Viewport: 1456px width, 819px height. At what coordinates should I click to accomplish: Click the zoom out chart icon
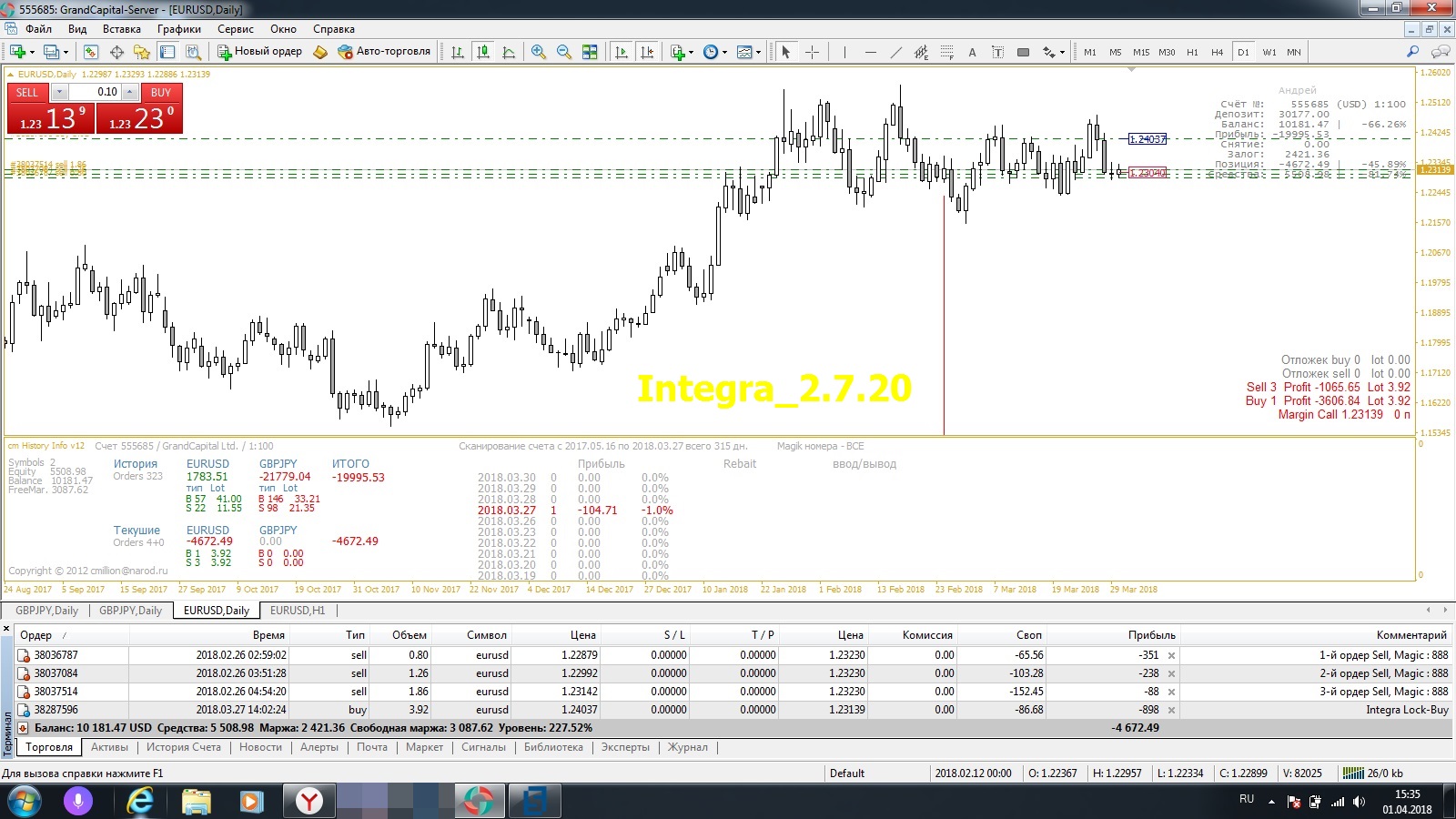564,52
